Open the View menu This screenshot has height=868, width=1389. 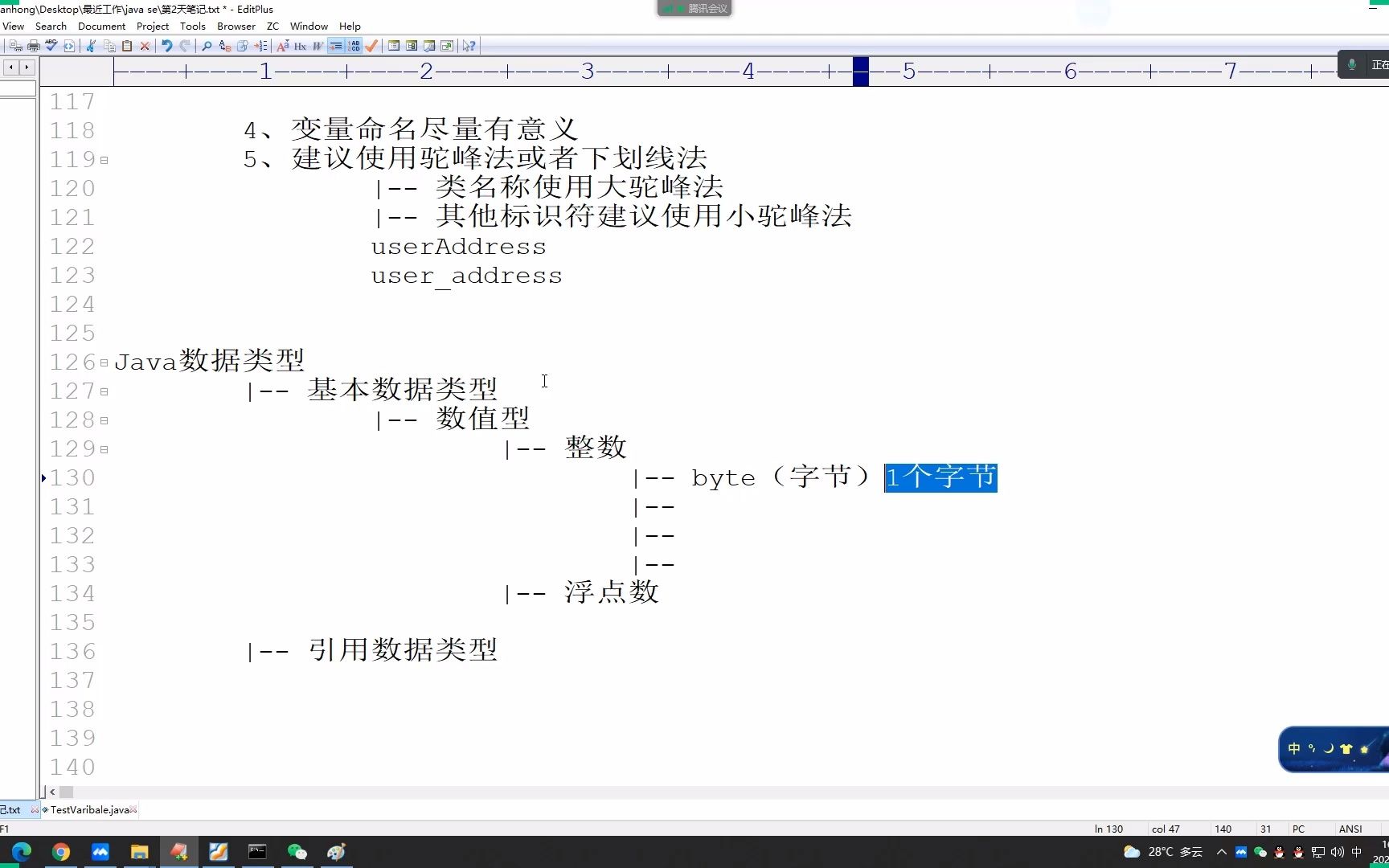14,26
